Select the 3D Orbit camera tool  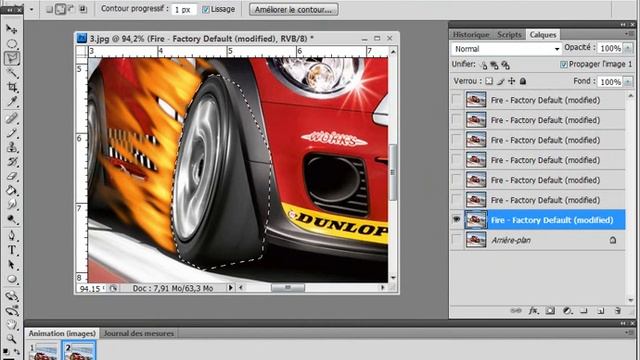(11, 310)
